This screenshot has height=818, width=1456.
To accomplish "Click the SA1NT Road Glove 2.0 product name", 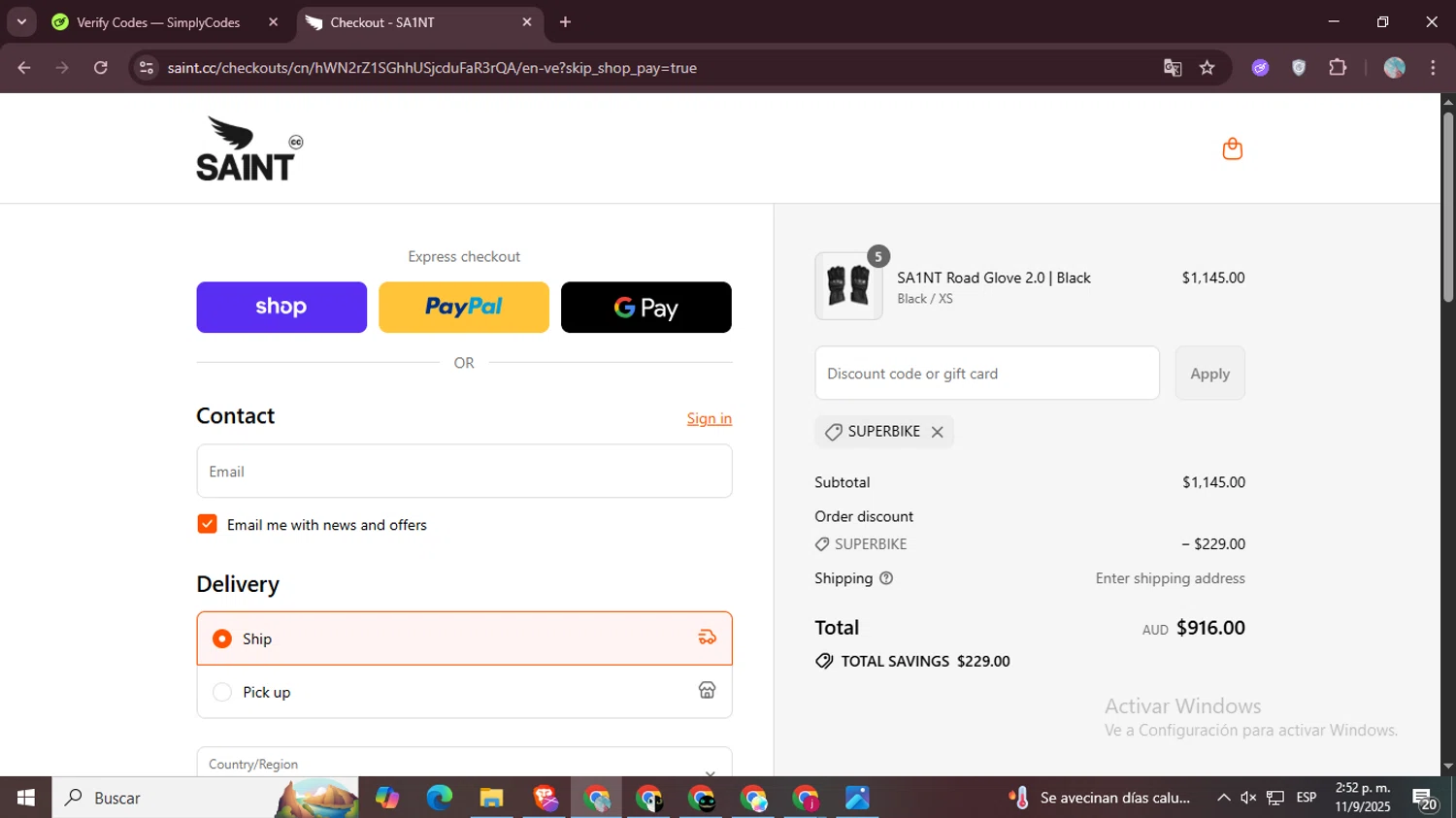I will point(994,278).
